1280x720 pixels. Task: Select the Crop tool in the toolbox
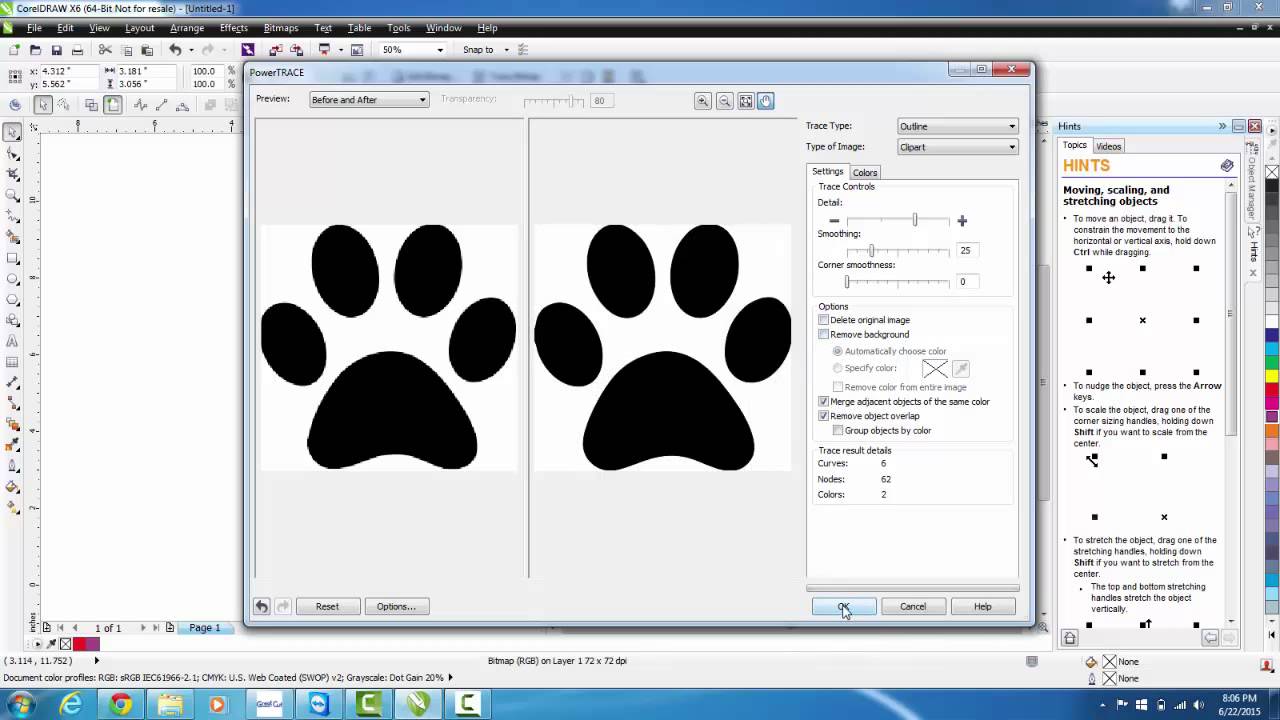(x=13, y=174)
